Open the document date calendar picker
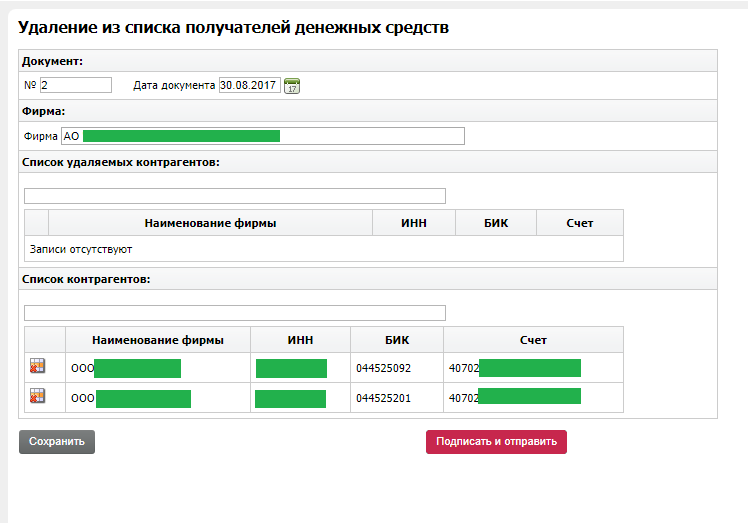 (292, 86)
